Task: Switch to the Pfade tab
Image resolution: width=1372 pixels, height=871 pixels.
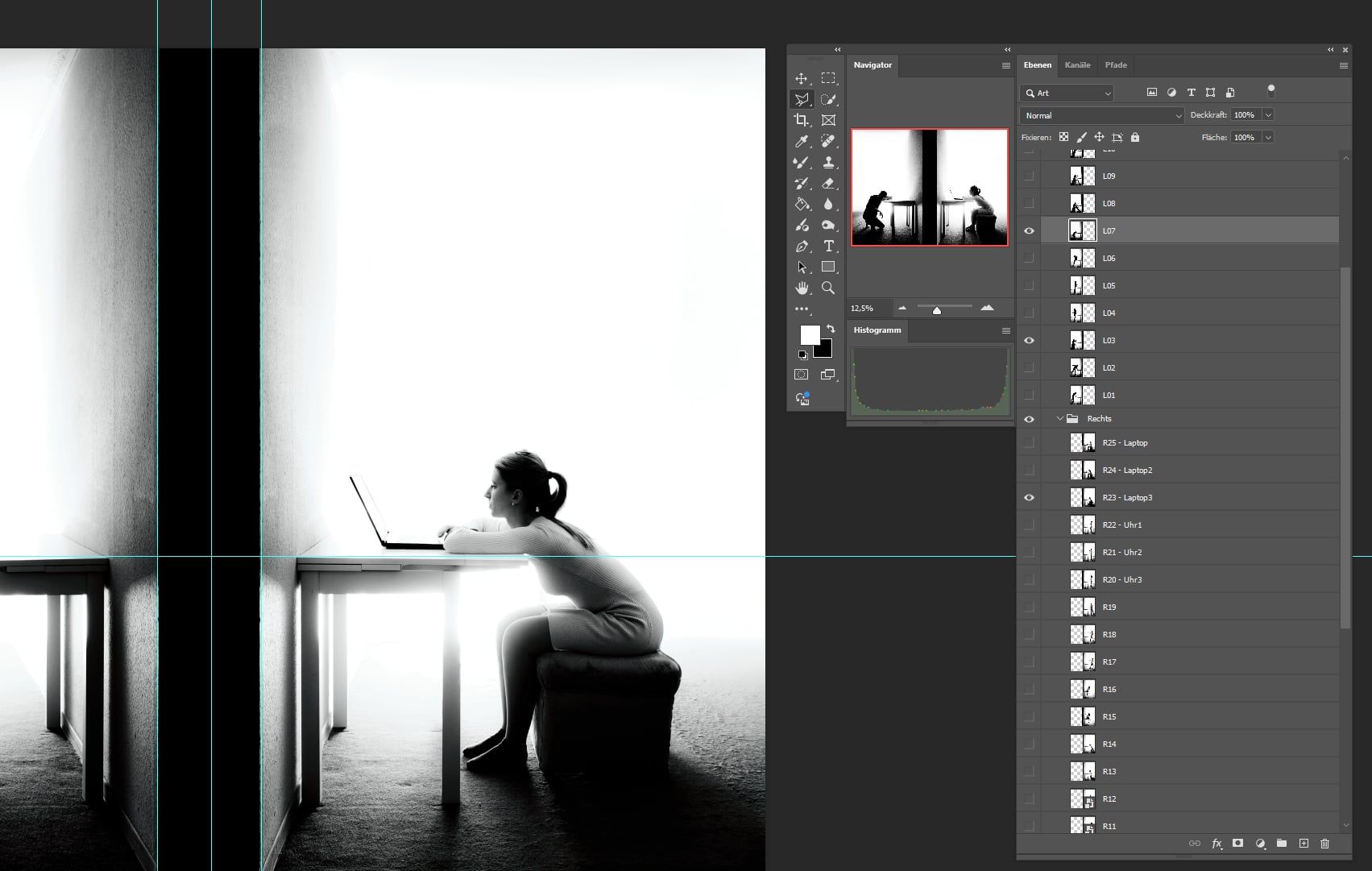Action: coord(1116,65)
